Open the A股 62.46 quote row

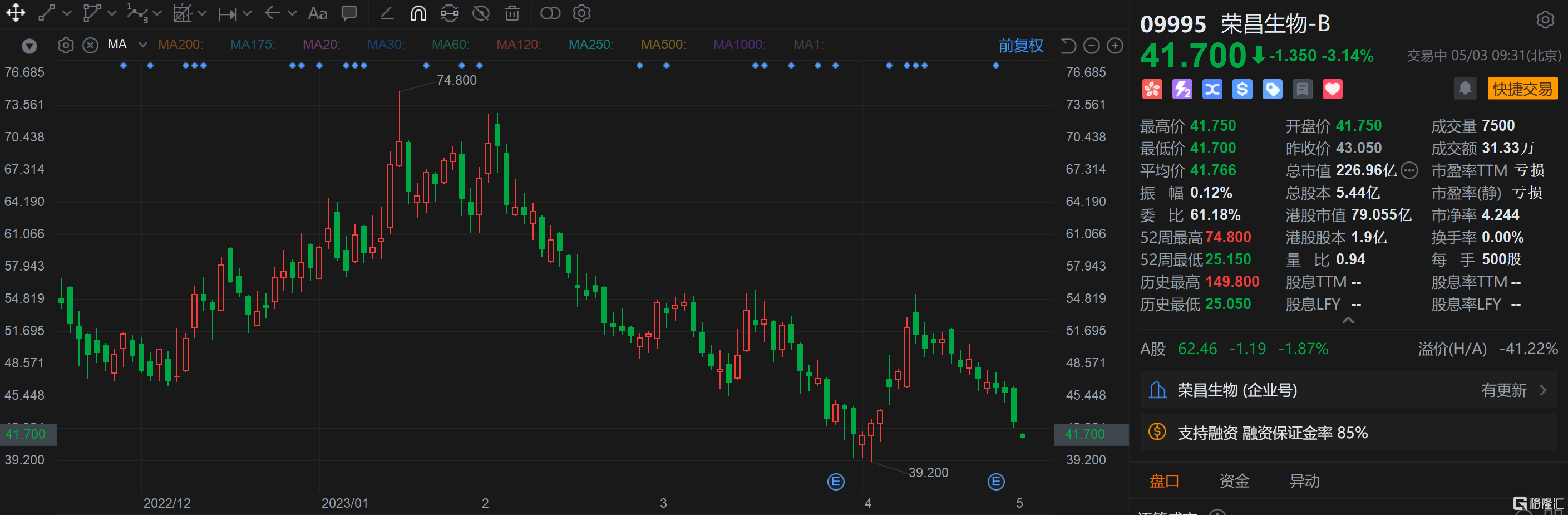[1348, 349]
